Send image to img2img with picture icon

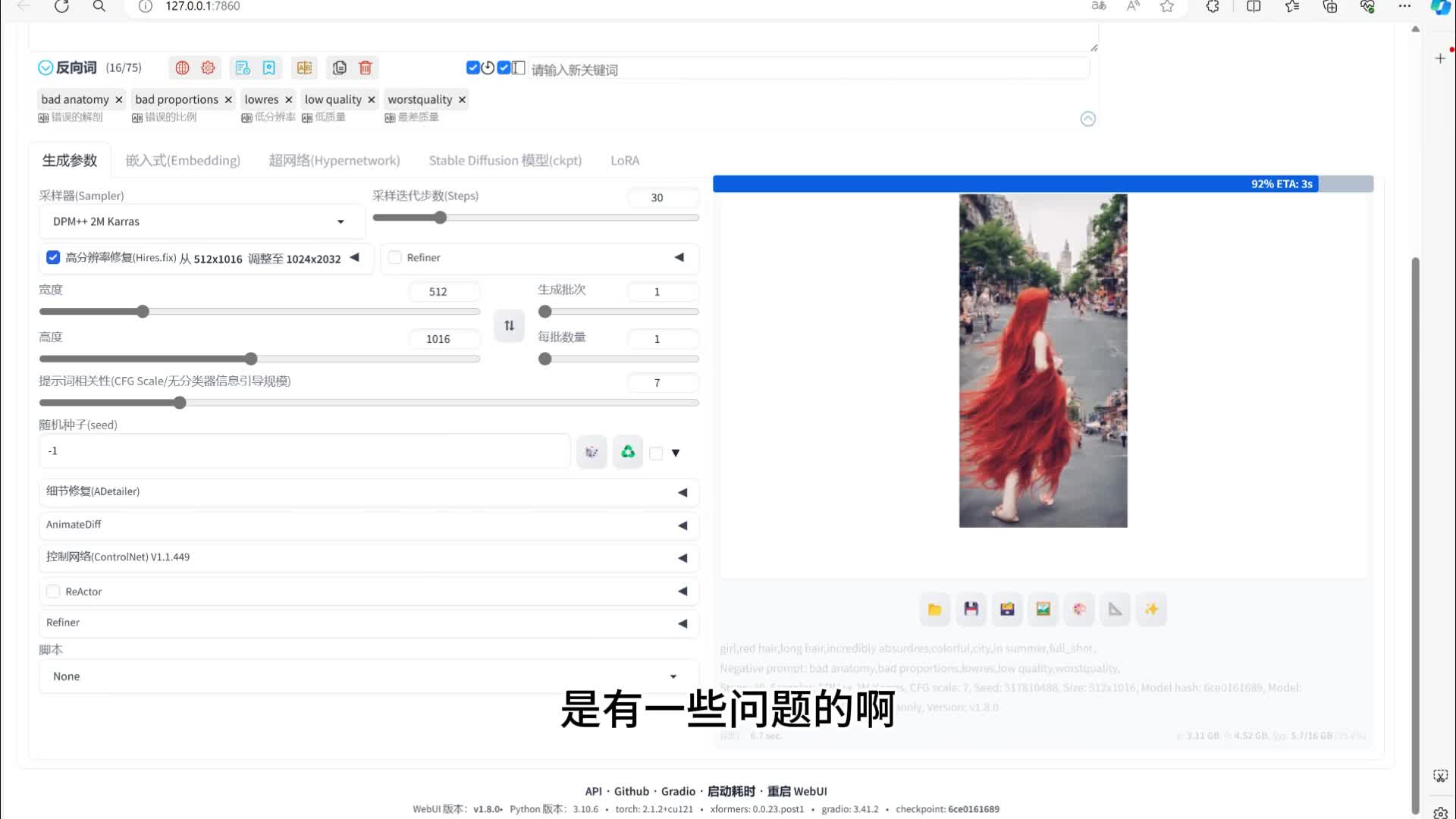[1043, 609]
